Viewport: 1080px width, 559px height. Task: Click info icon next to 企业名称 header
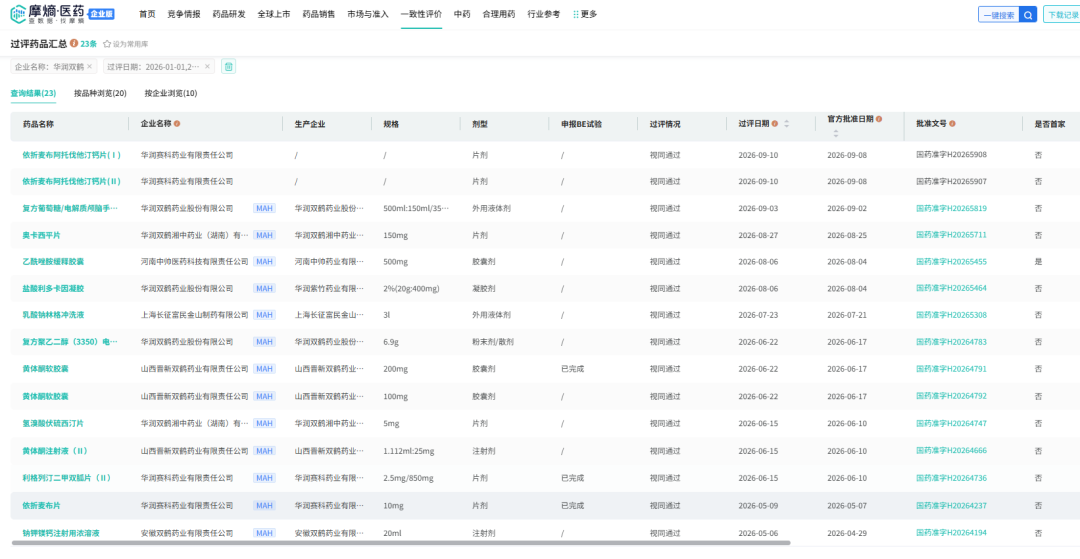point(177,124)
